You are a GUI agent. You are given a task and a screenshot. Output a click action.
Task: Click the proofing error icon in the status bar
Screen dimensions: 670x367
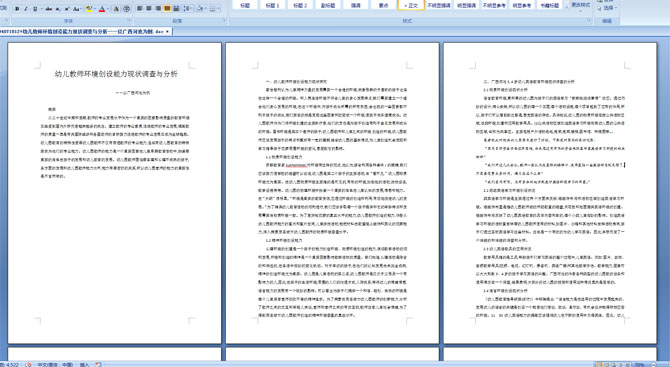click(28, 364)
